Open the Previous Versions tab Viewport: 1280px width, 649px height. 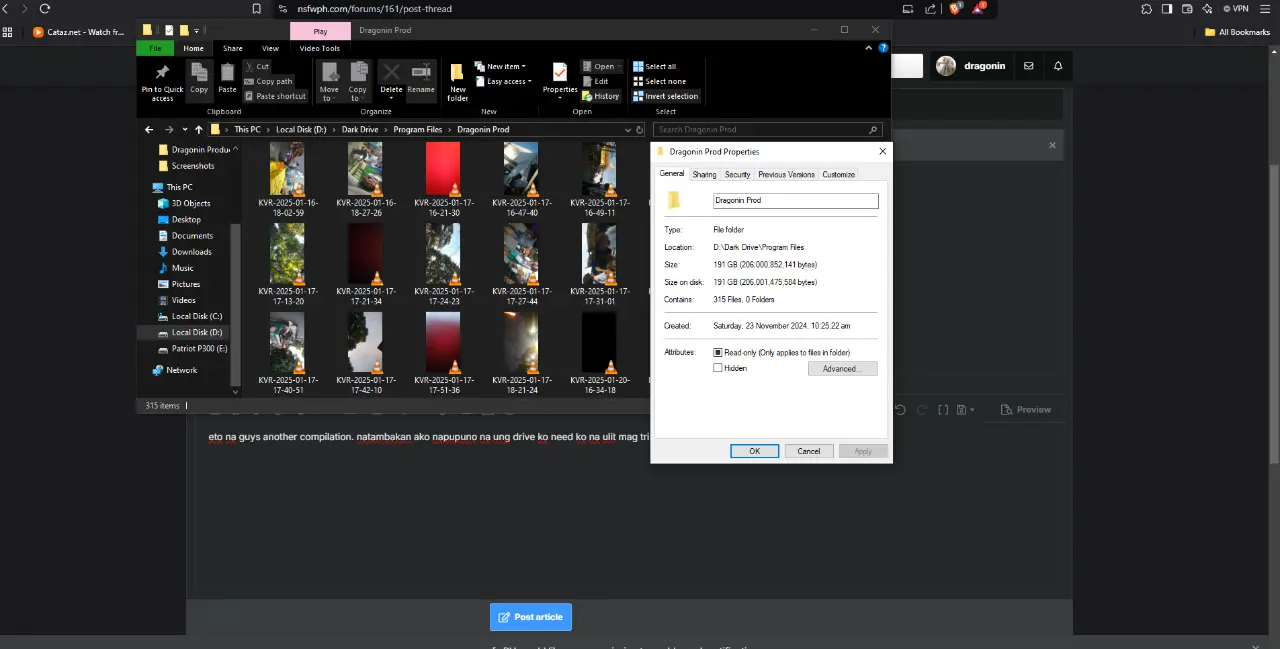point(786,174)
